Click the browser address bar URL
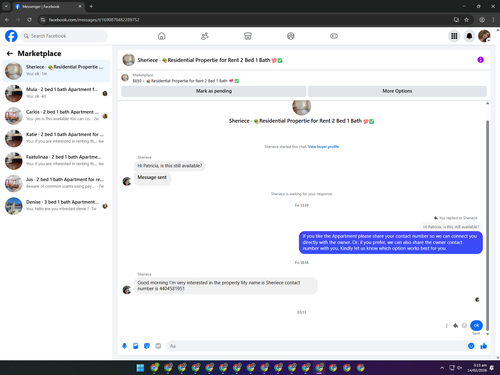500x375 pixels. tap(94, 20)
